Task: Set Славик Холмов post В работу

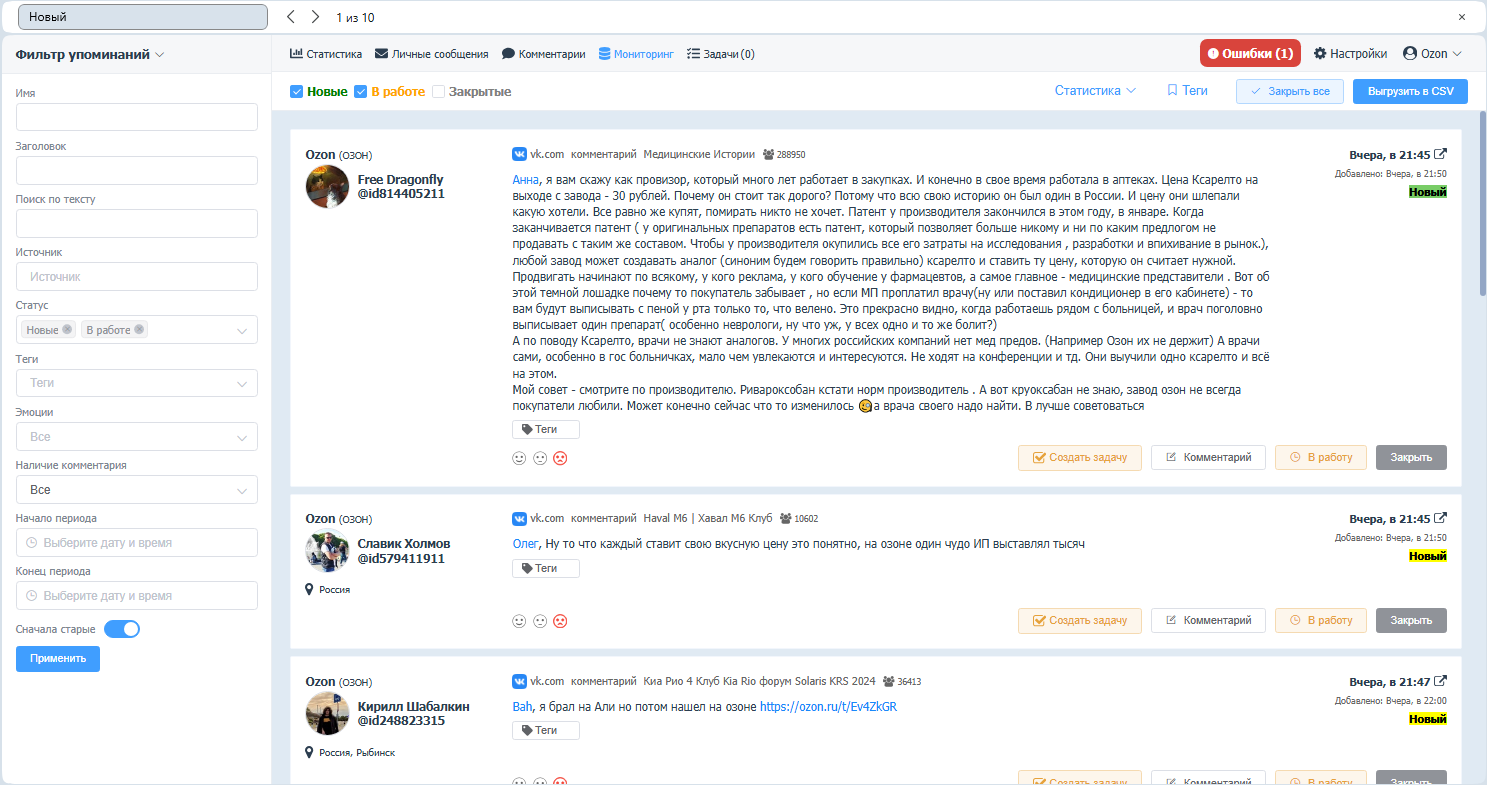Action: click(1320, 620)
